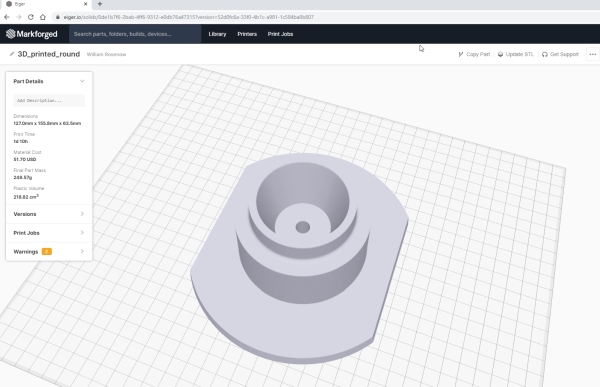Open the Print Jobs top menu
This screenshot has width=600, height=387.
pos(280,34)
